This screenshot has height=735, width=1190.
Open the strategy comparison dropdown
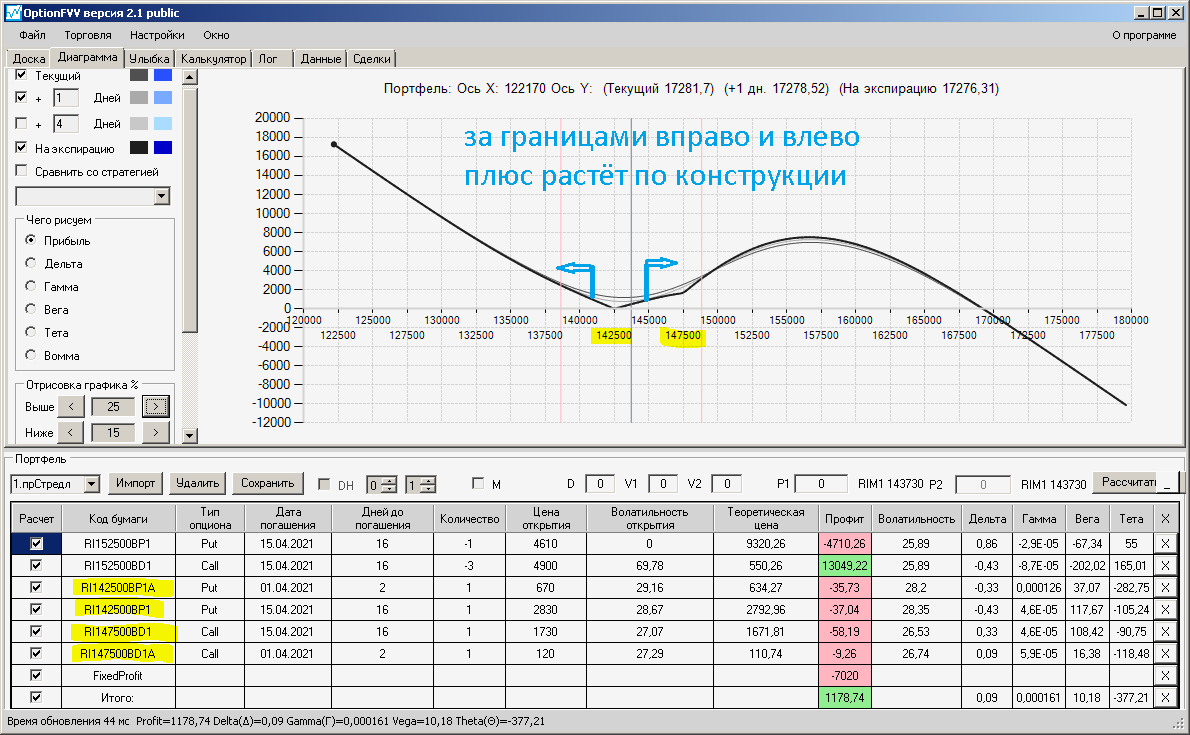click(x=161, y=196)
